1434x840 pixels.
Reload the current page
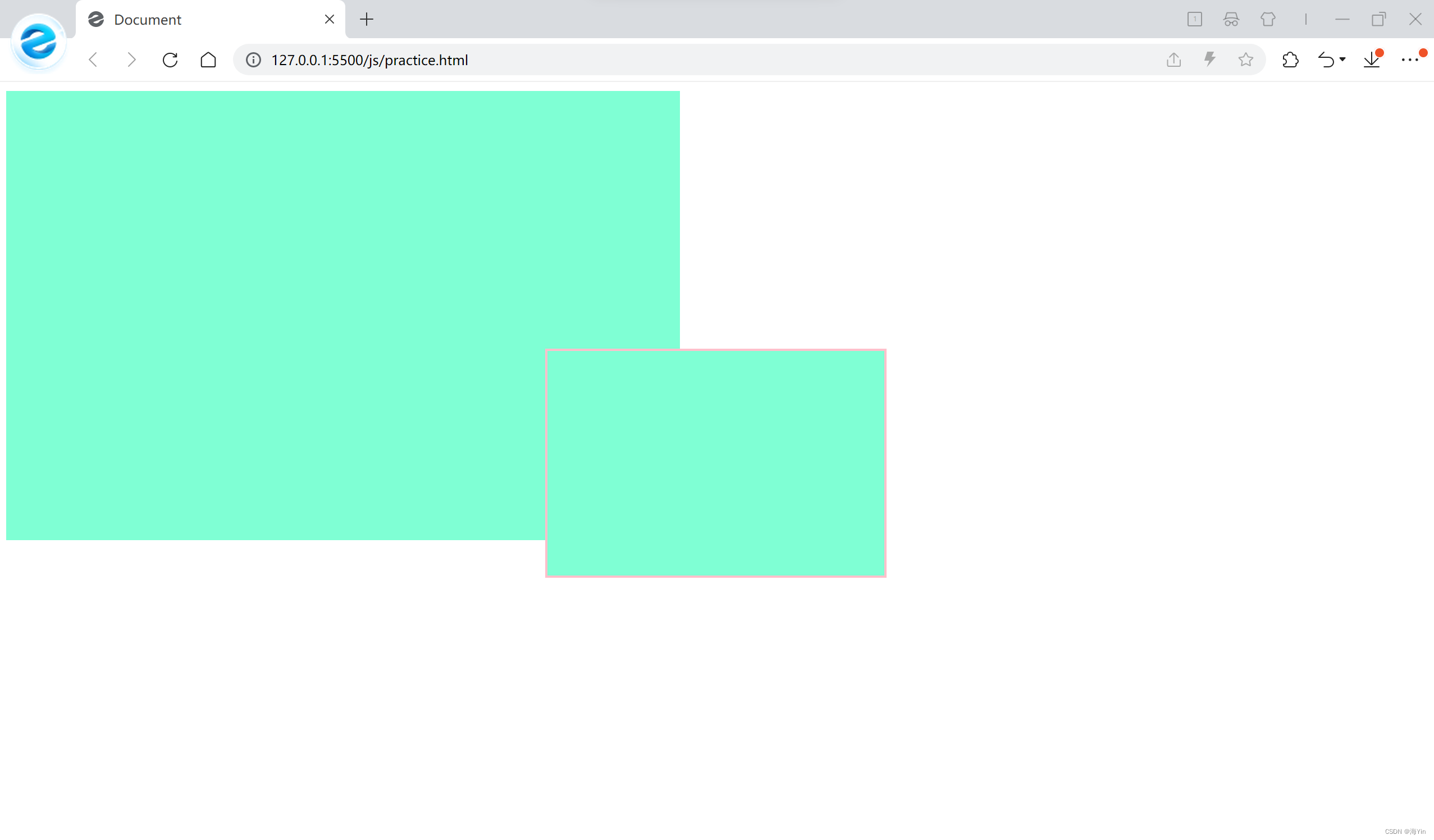point(170,60)
